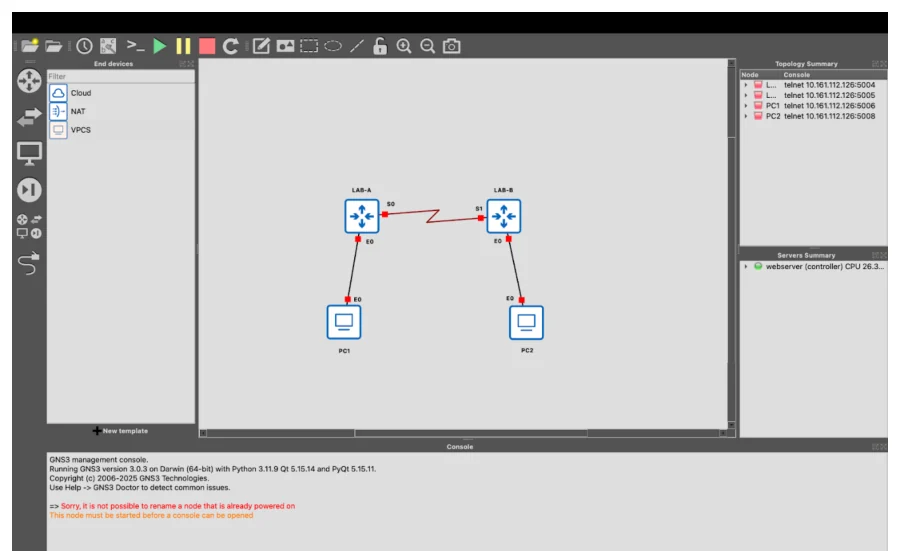Select telnet 10.161.112.126:5008 row
The image size is (900, 551).
point(829,116)
